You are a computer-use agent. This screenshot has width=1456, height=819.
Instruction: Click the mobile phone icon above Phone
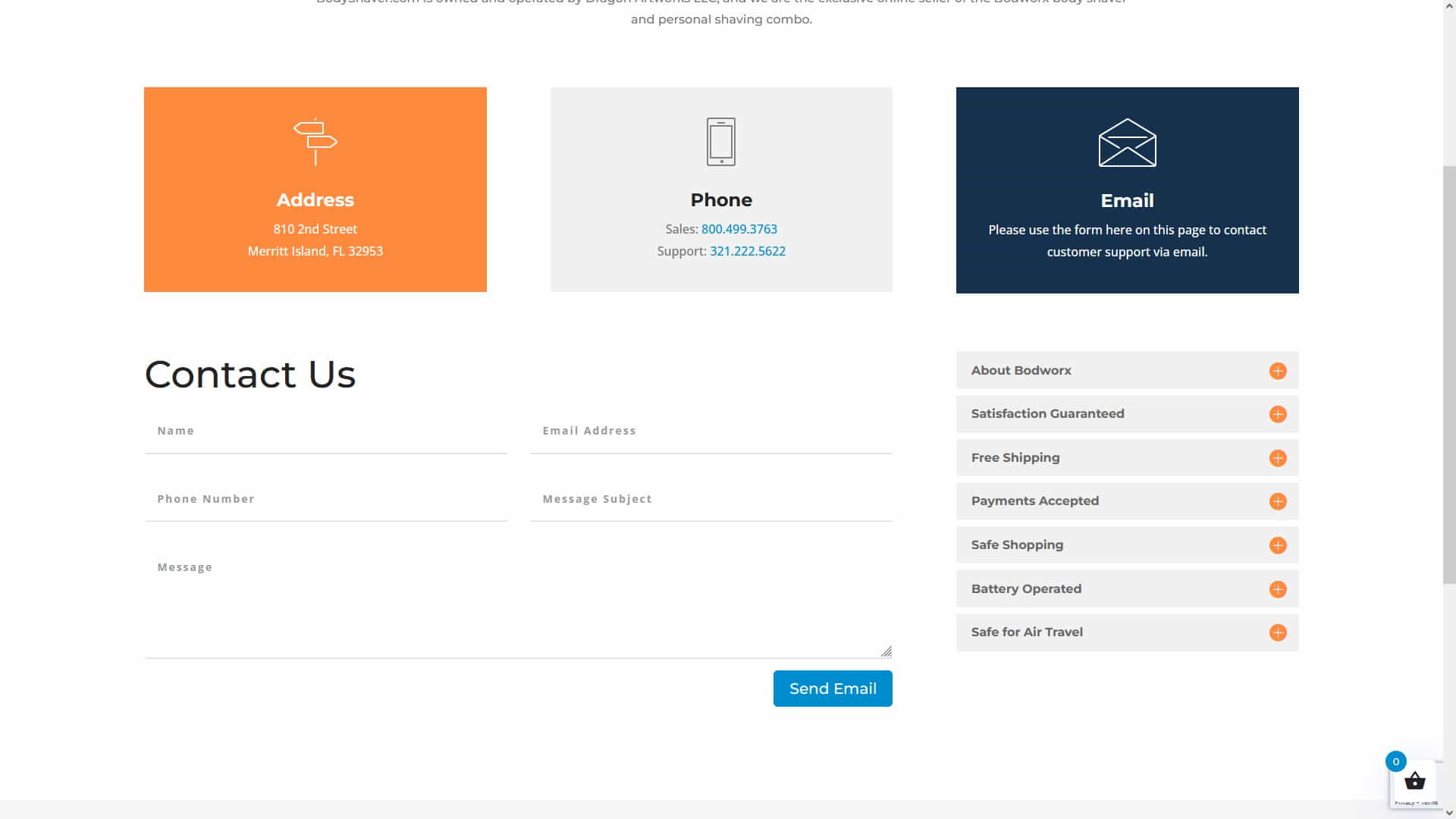click(720, 141)
